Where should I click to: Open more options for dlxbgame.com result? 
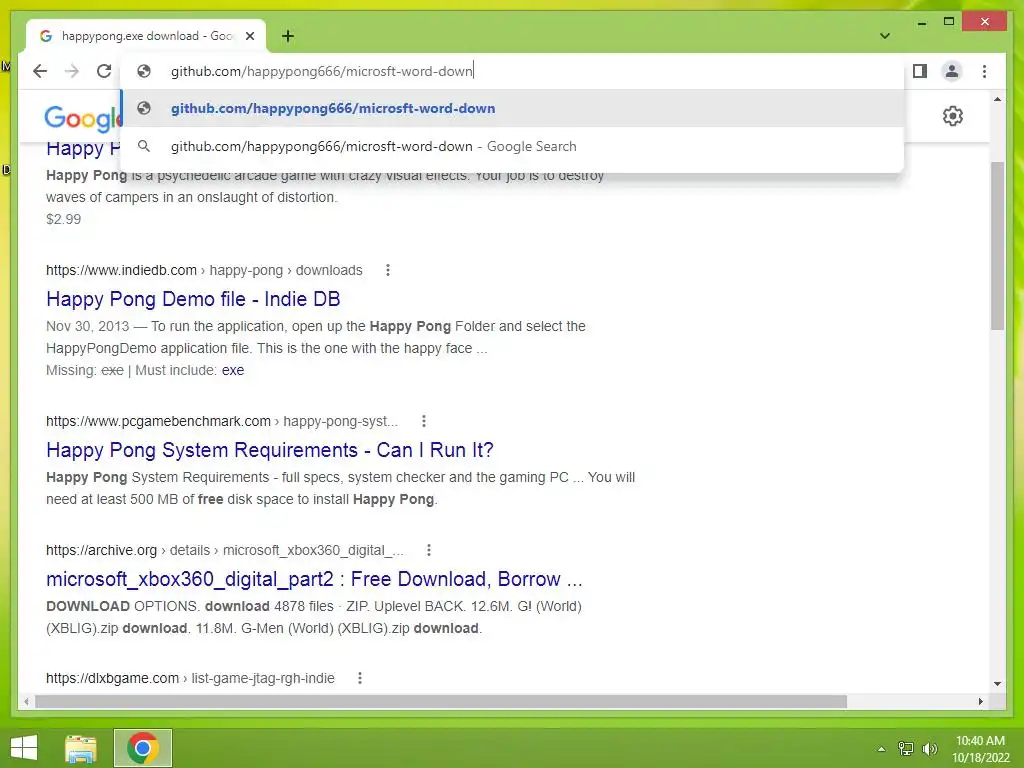click(360, 679)
